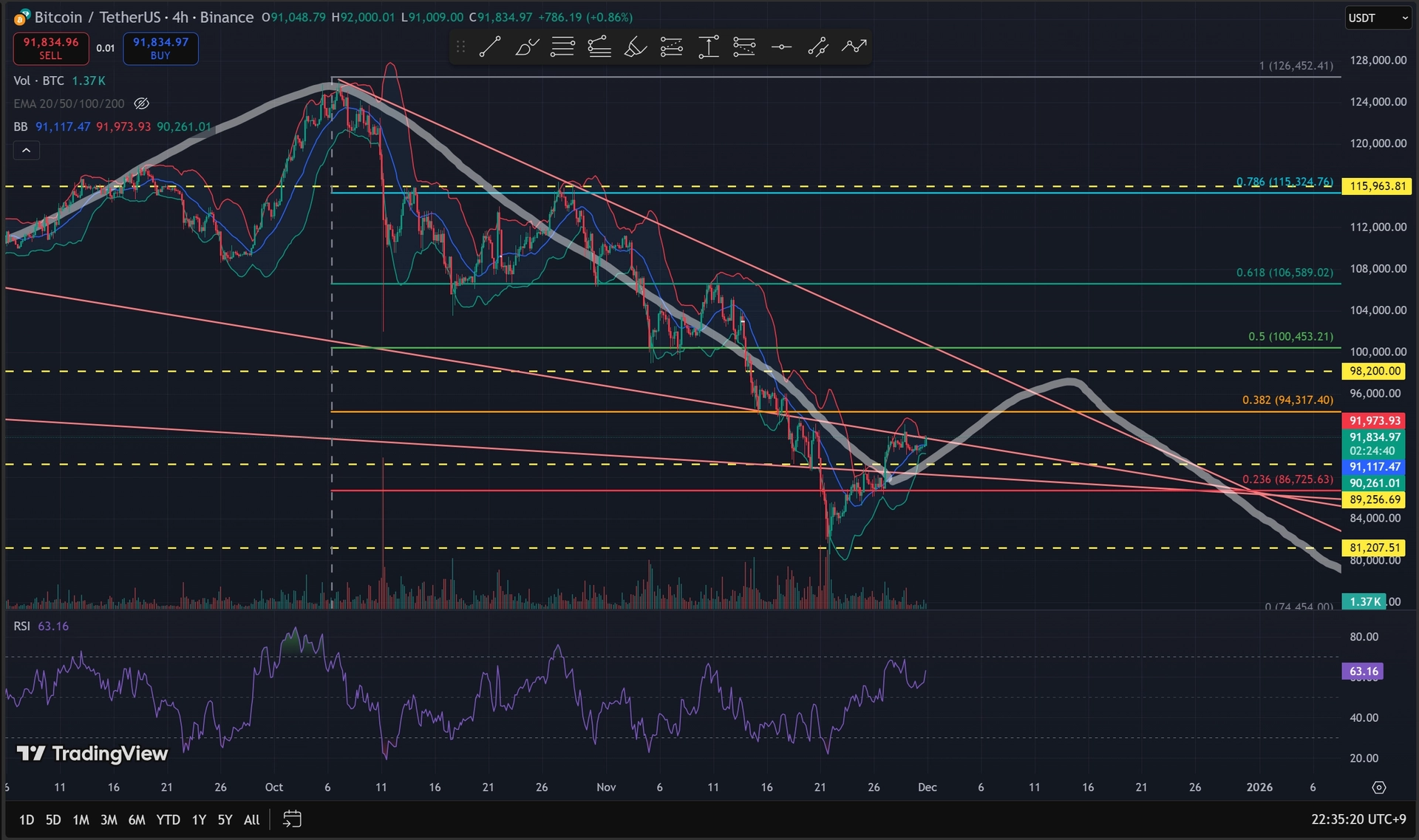Switch to the YTD time range
Image resolution: width=1419 pixels, height=840 pixels.
[x=168, y=819]
